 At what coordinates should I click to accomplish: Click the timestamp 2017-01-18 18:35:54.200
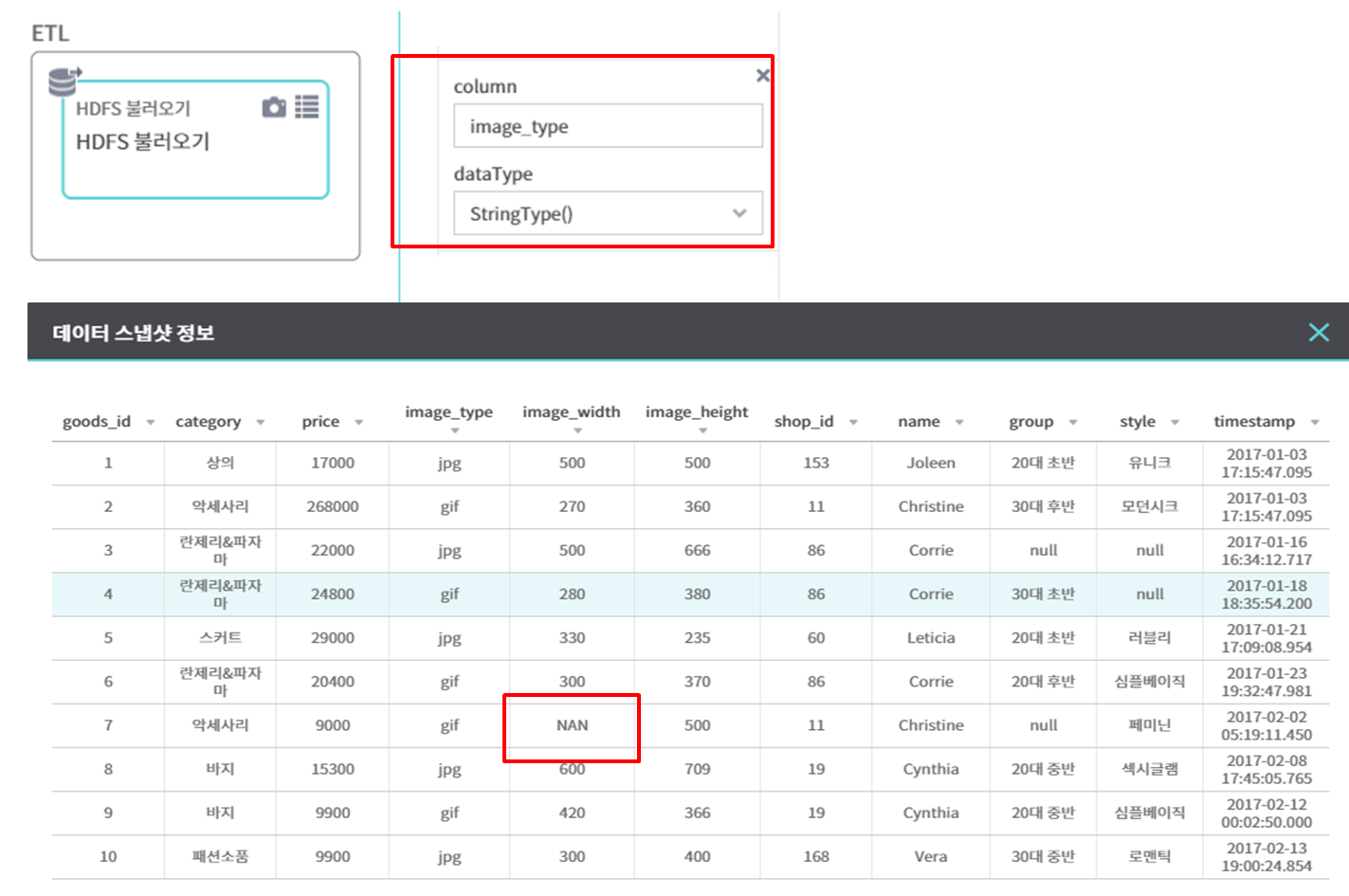(x=1267, y=594)
